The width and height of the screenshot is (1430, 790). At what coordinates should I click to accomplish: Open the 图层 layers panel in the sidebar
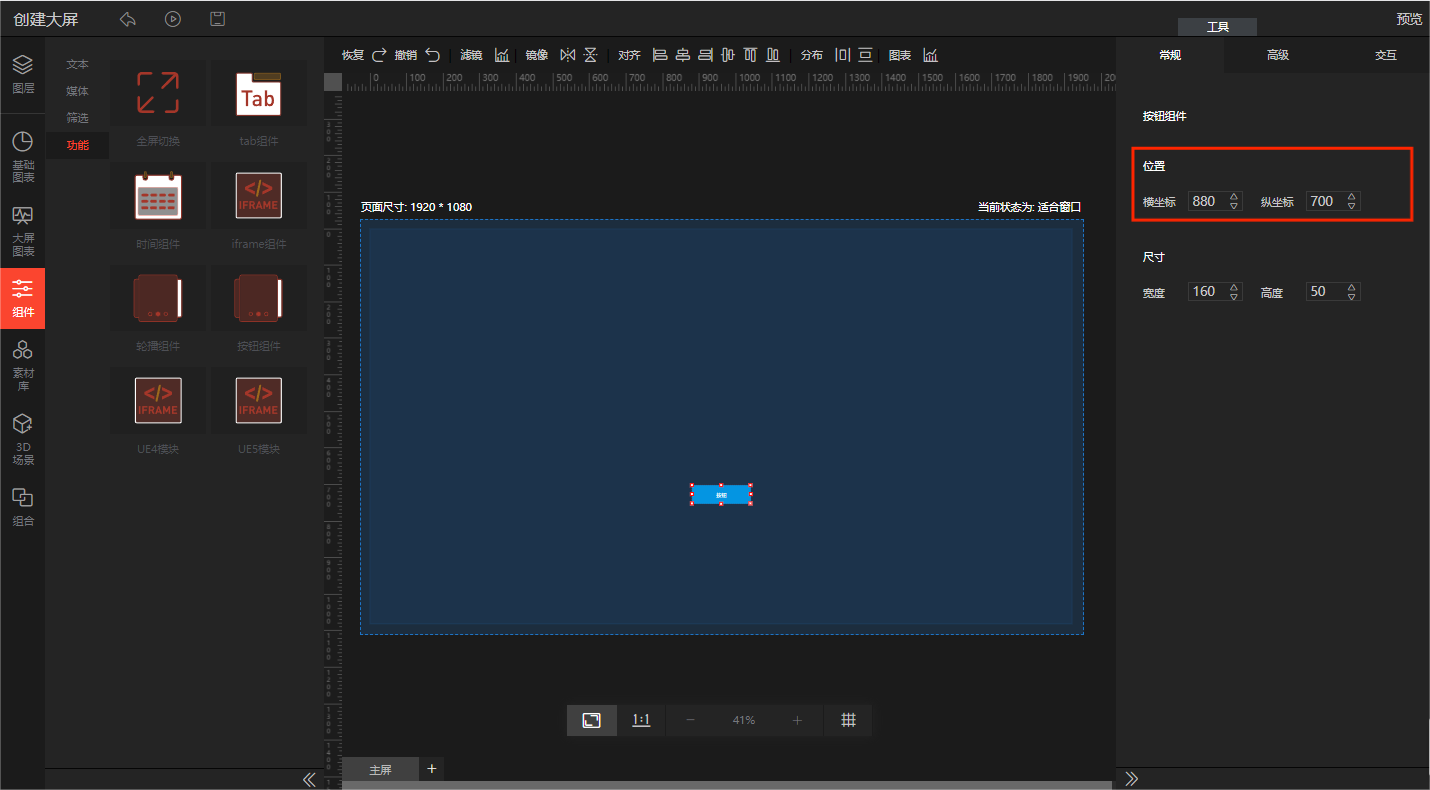tap(22, 74)
